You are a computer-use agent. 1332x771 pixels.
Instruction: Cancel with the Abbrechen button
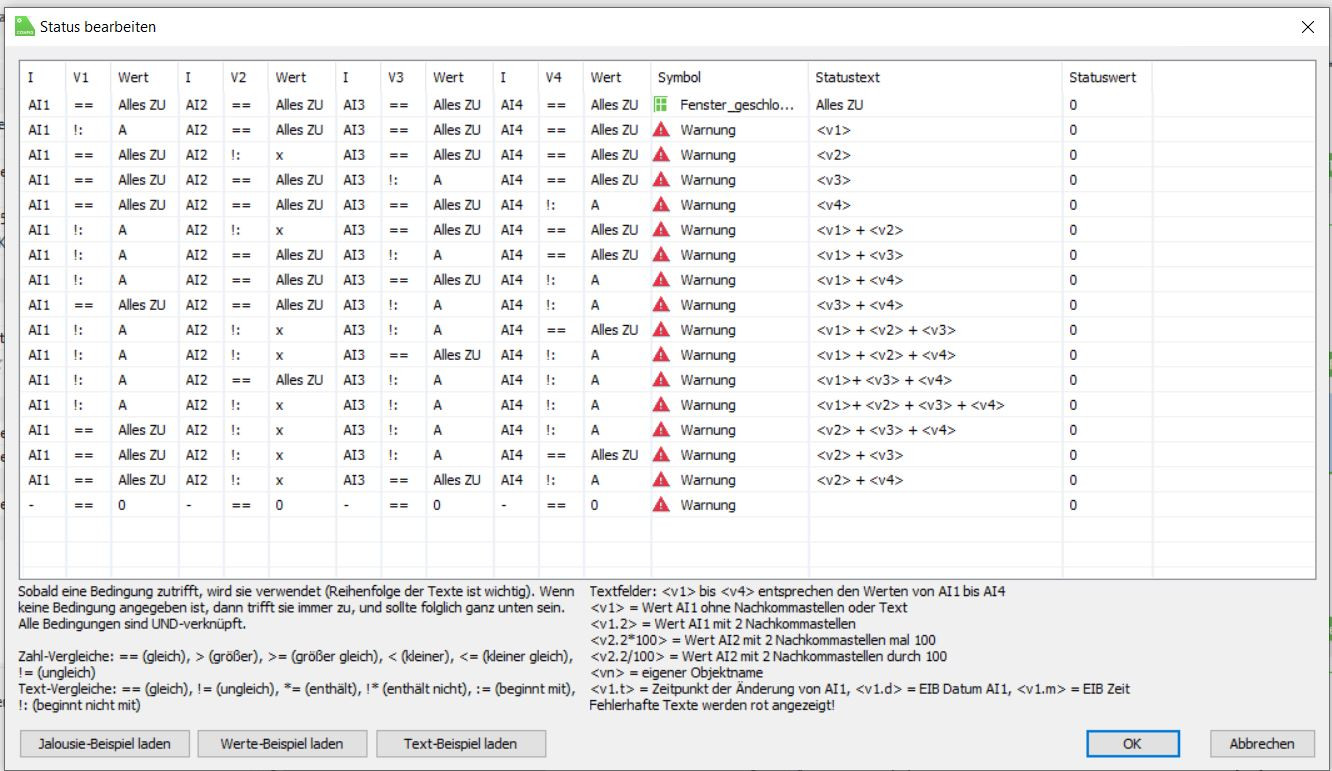pos(1261,743)
